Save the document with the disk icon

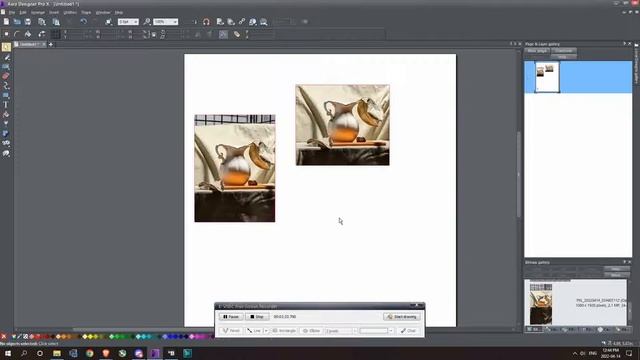pos(28,22)
